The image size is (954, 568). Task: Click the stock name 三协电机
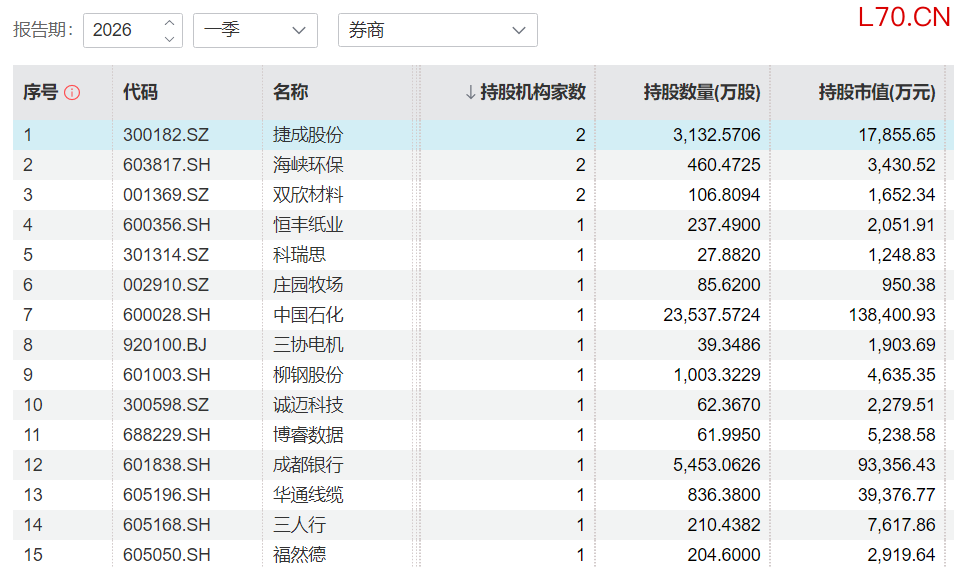(x=308, y=345)
